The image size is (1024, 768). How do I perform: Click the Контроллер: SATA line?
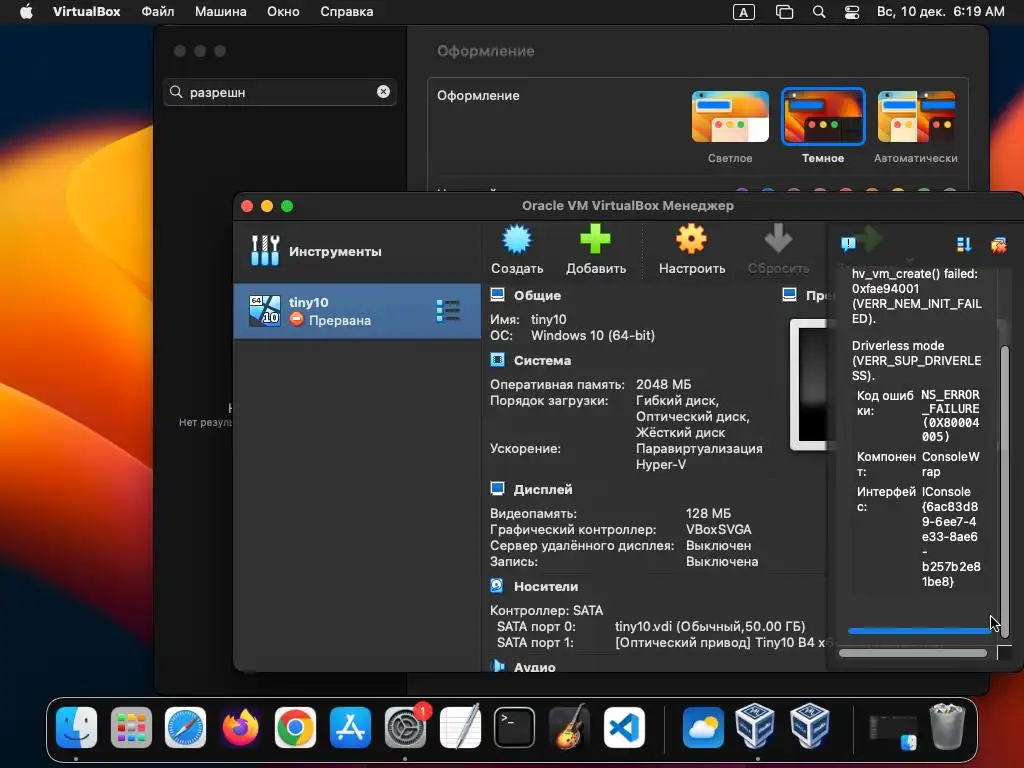tap(547, 611)
